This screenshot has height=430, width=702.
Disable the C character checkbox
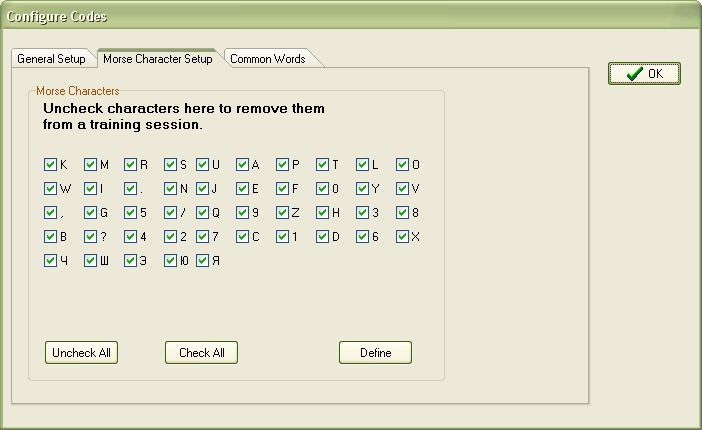(242, 236)
